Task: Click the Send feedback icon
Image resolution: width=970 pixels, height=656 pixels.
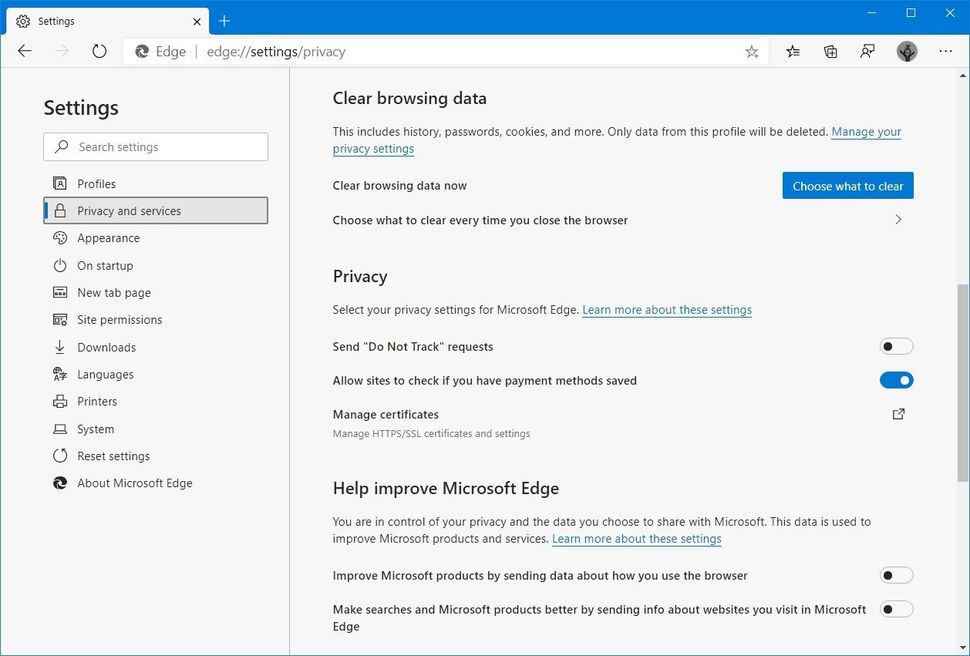Action: 868,51
